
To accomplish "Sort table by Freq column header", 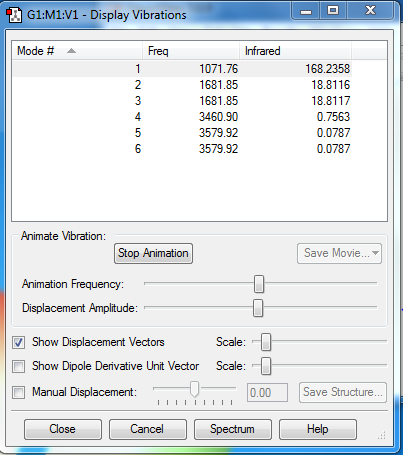I will coord(191,51).
